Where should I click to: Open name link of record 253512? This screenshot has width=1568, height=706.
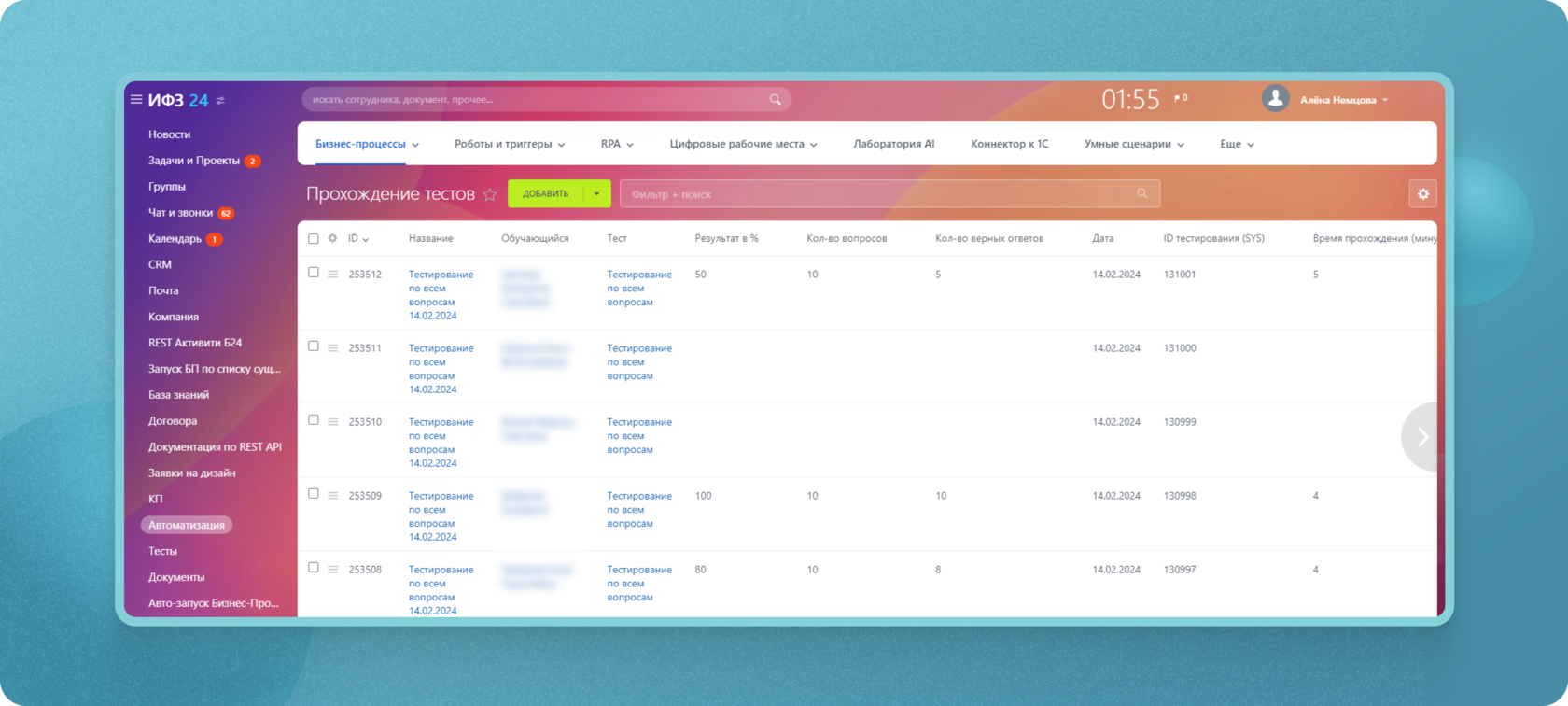point(441,295)
